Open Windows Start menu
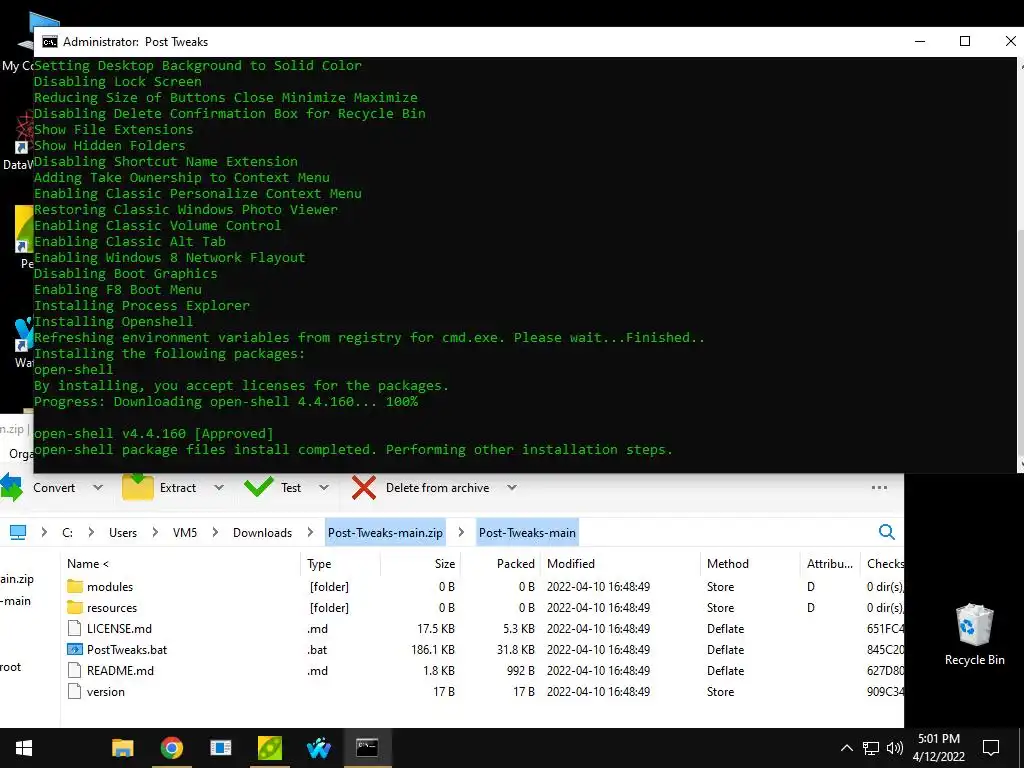1024x768 pixels. pyautogui.click(x=24, y=748)
